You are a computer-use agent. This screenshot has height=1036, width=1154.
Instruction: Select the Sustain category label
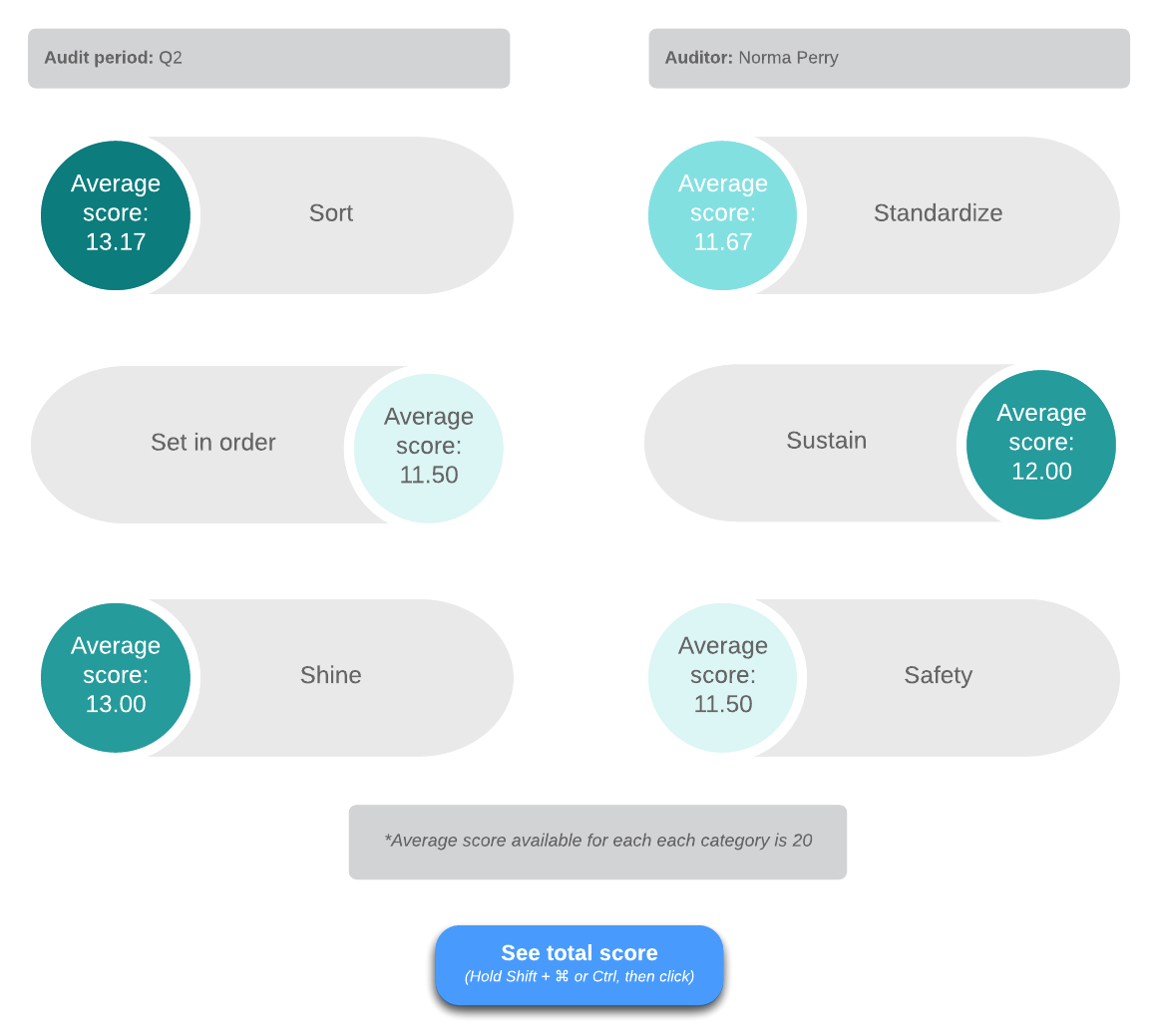click(x=827, y=440)
